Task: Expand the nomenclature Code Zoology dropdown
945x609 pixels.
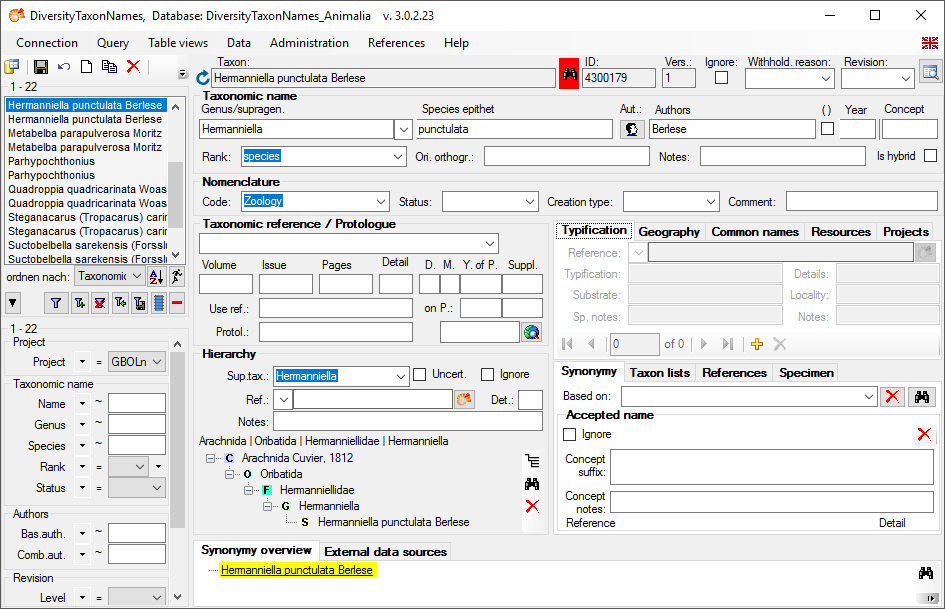Action: click(378, 202)
